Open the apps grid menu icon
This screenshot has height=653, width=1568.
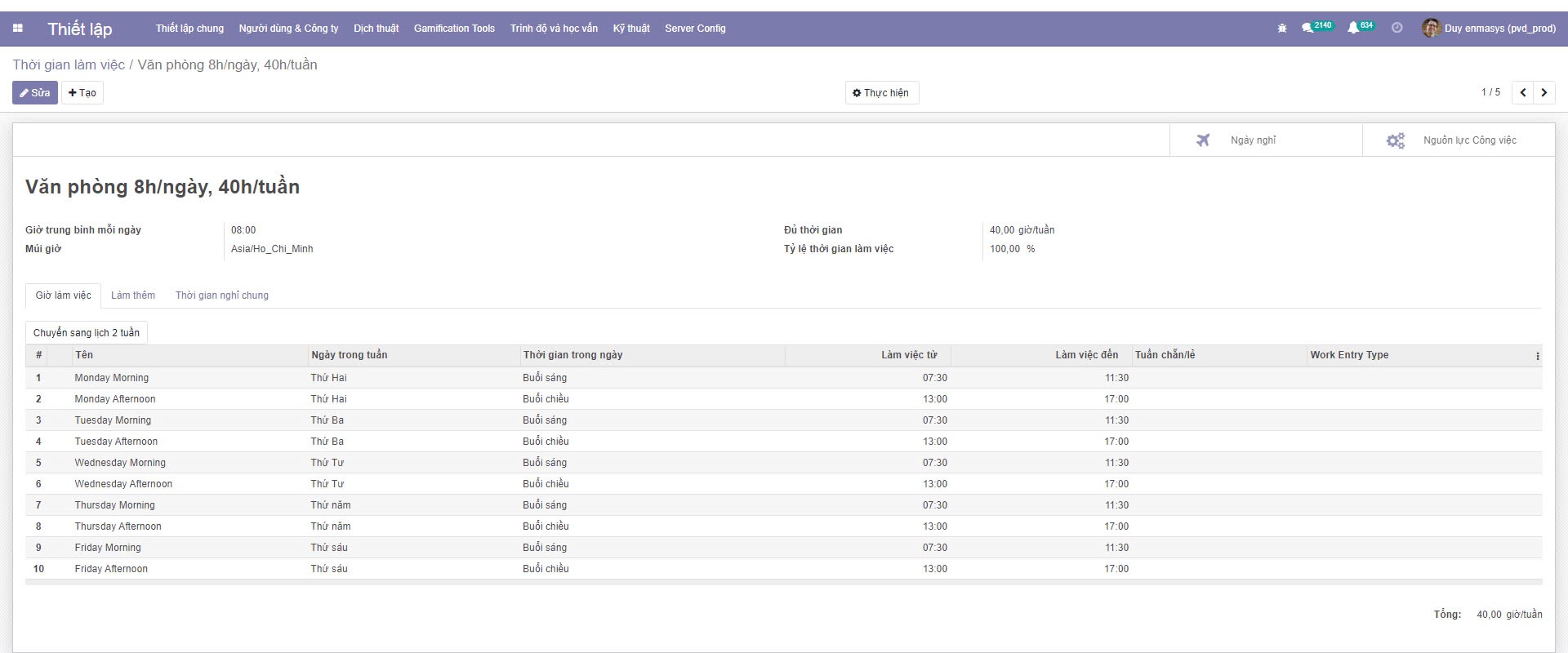pyautogui.click(x=18, y=29)
